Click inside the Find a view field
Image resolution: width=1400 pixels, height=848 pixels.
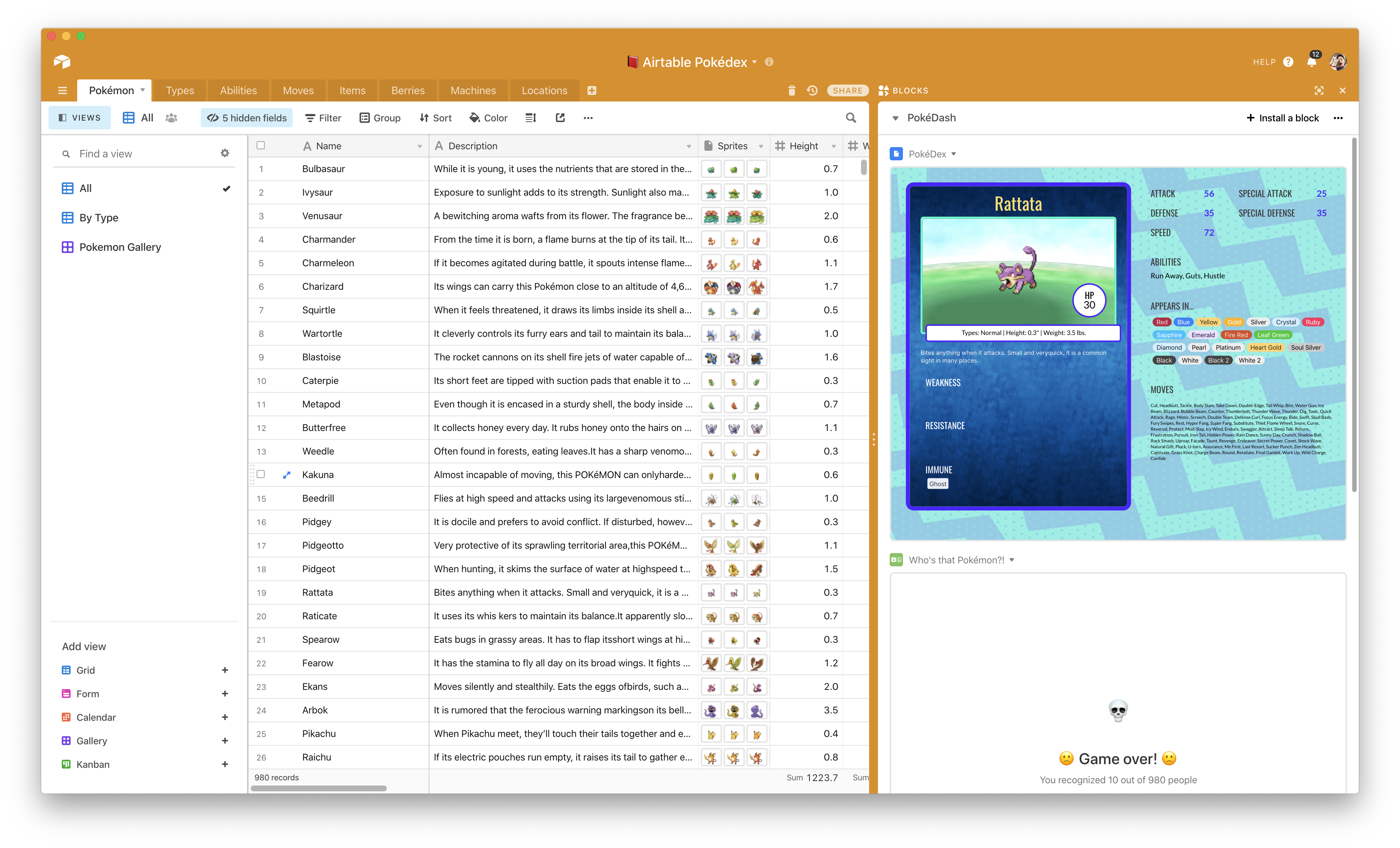[131, 153]
